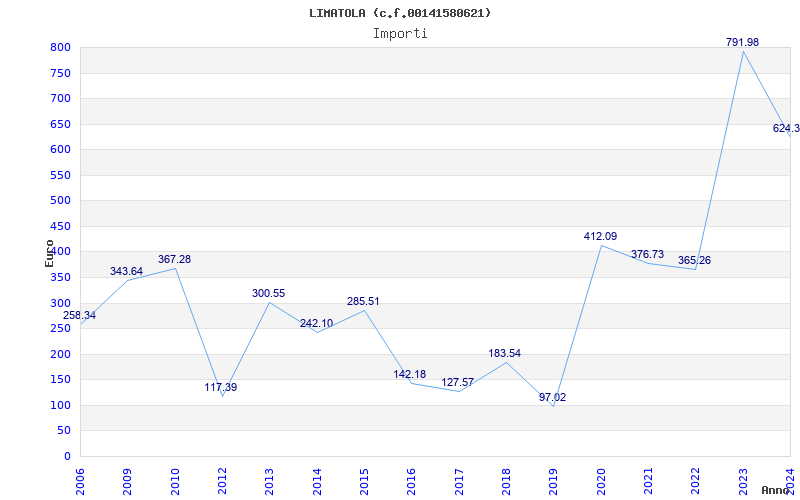The image size is (800, 500).
Task: Select year 2023 axis label
Action: (743, 482)
